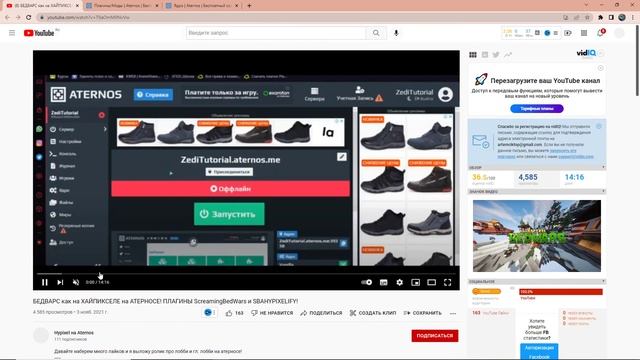The width and height of the screenshot is (640, 360).
Task: Click the BedWars video thumbnail in vidIQ
Action: (537, 236)
